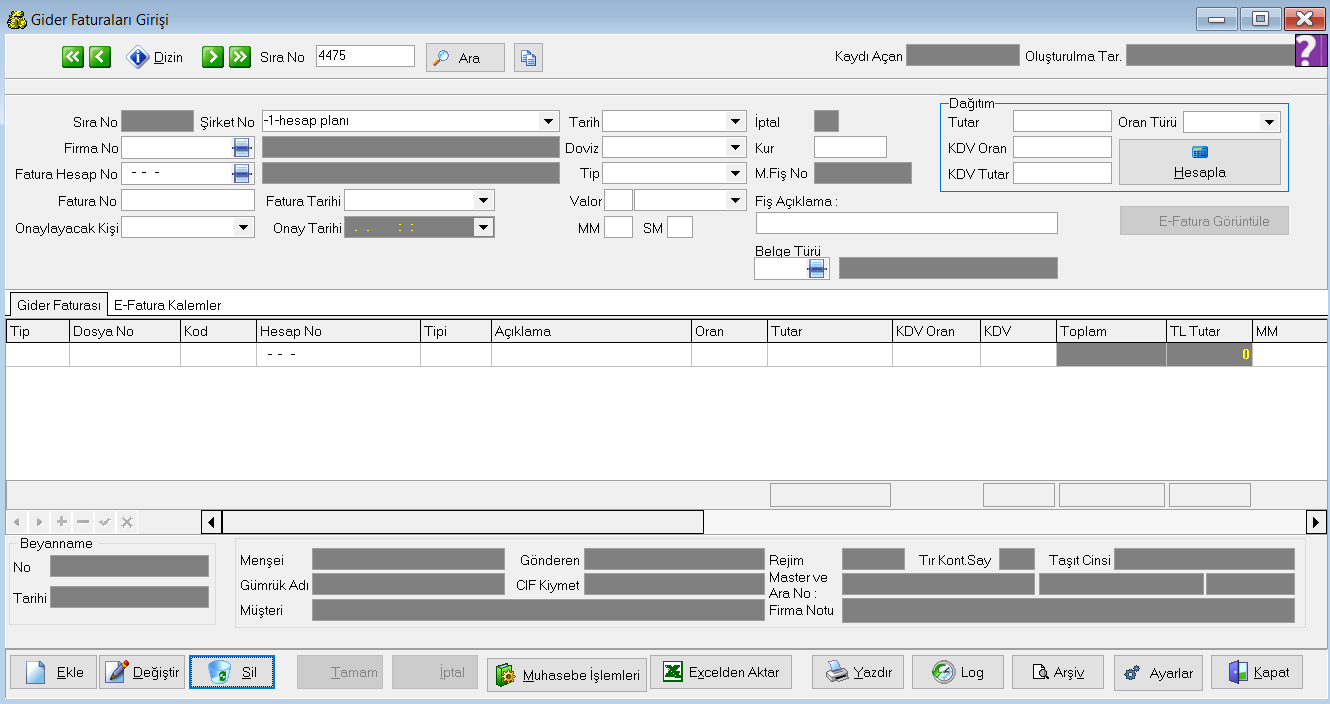Viewport: 1330px width, 704px height.
Task: Click Toplam column header
Action: 1111,331
